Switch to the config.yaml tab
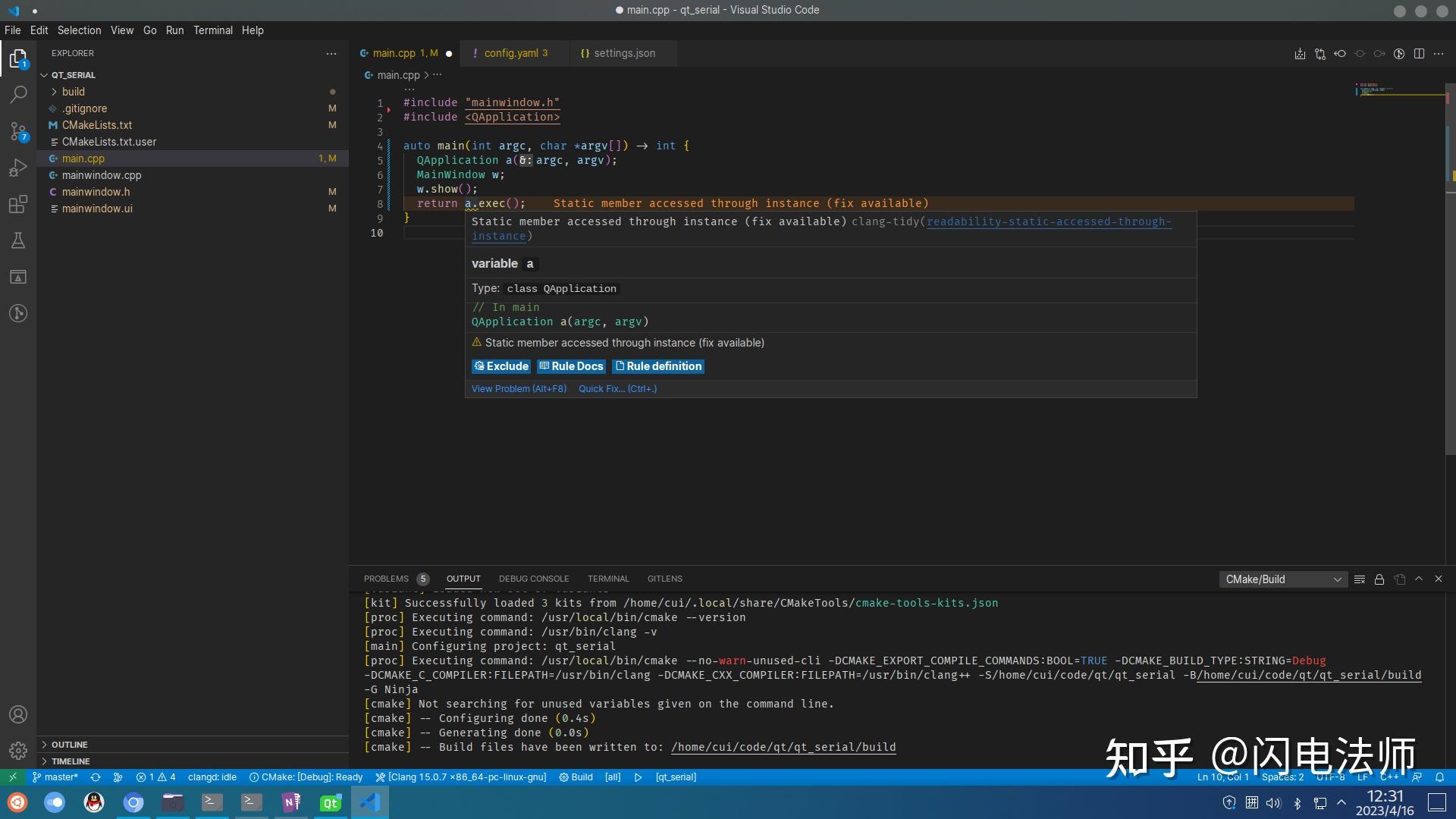 [513, 53]
